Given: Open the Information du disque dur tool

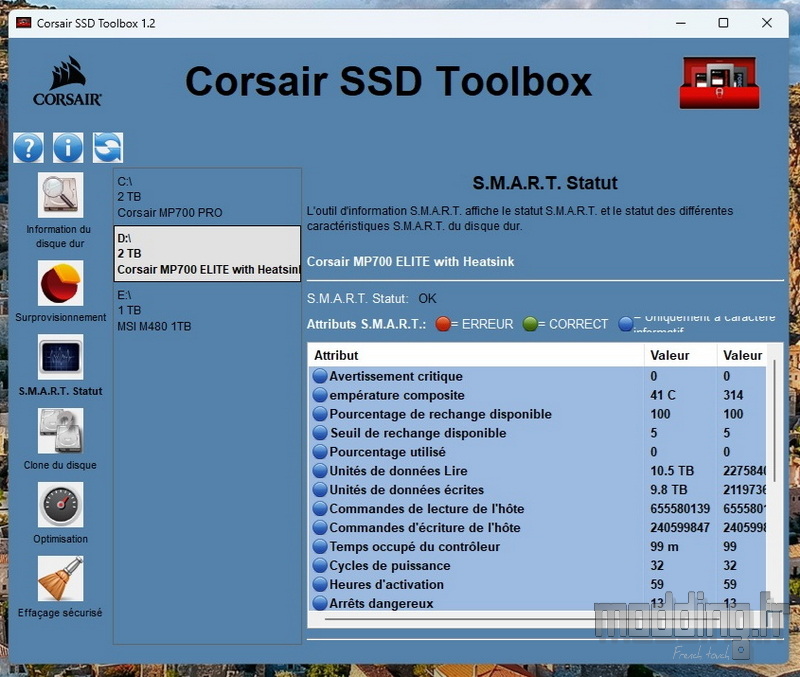Looking at the screenshot, I should click(x=60, y=195).
